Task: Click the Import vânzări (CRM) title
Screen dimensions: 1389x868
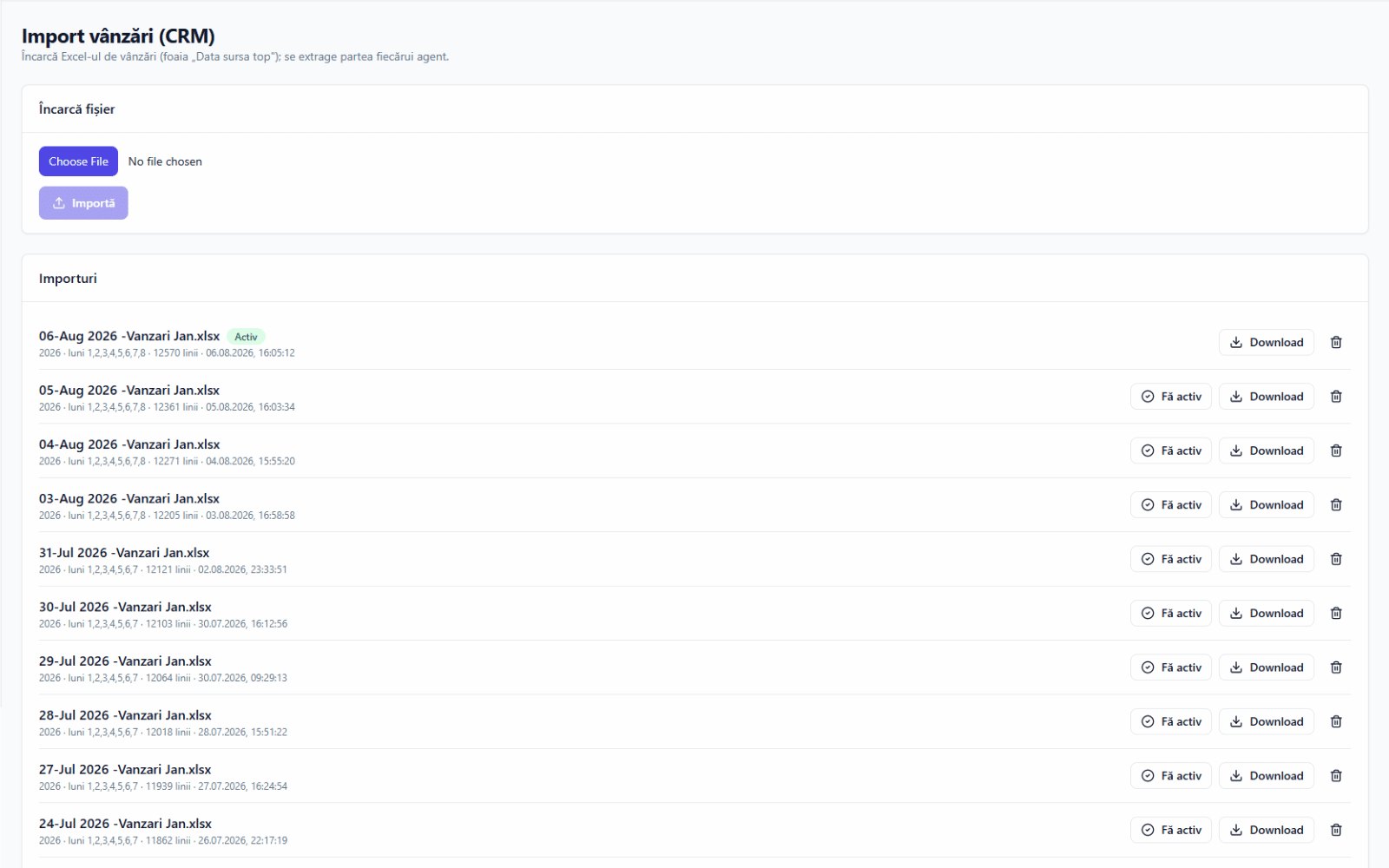Action: pyautogui.click(x=118, y=36)
